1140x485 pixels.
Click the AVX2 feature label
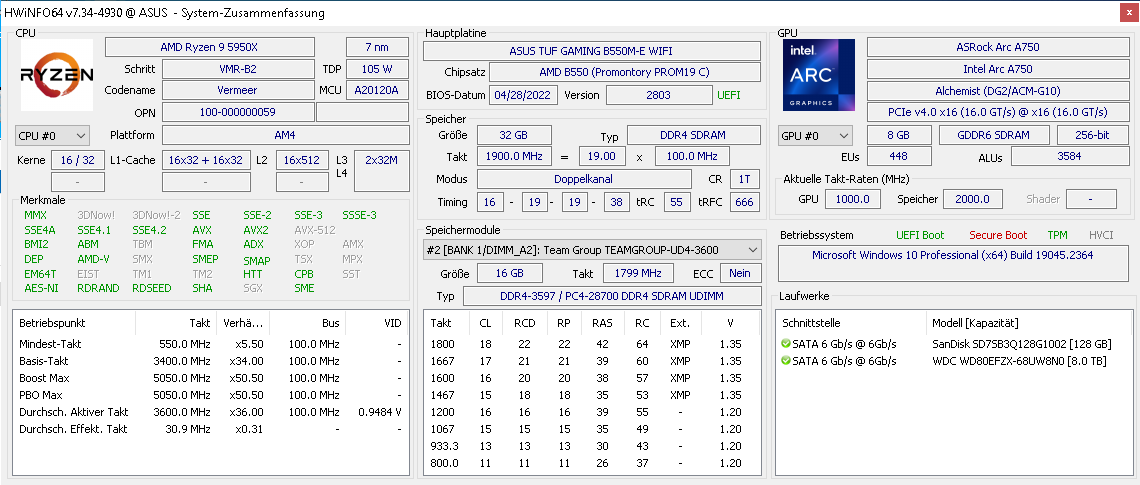[x=256, y=230]
